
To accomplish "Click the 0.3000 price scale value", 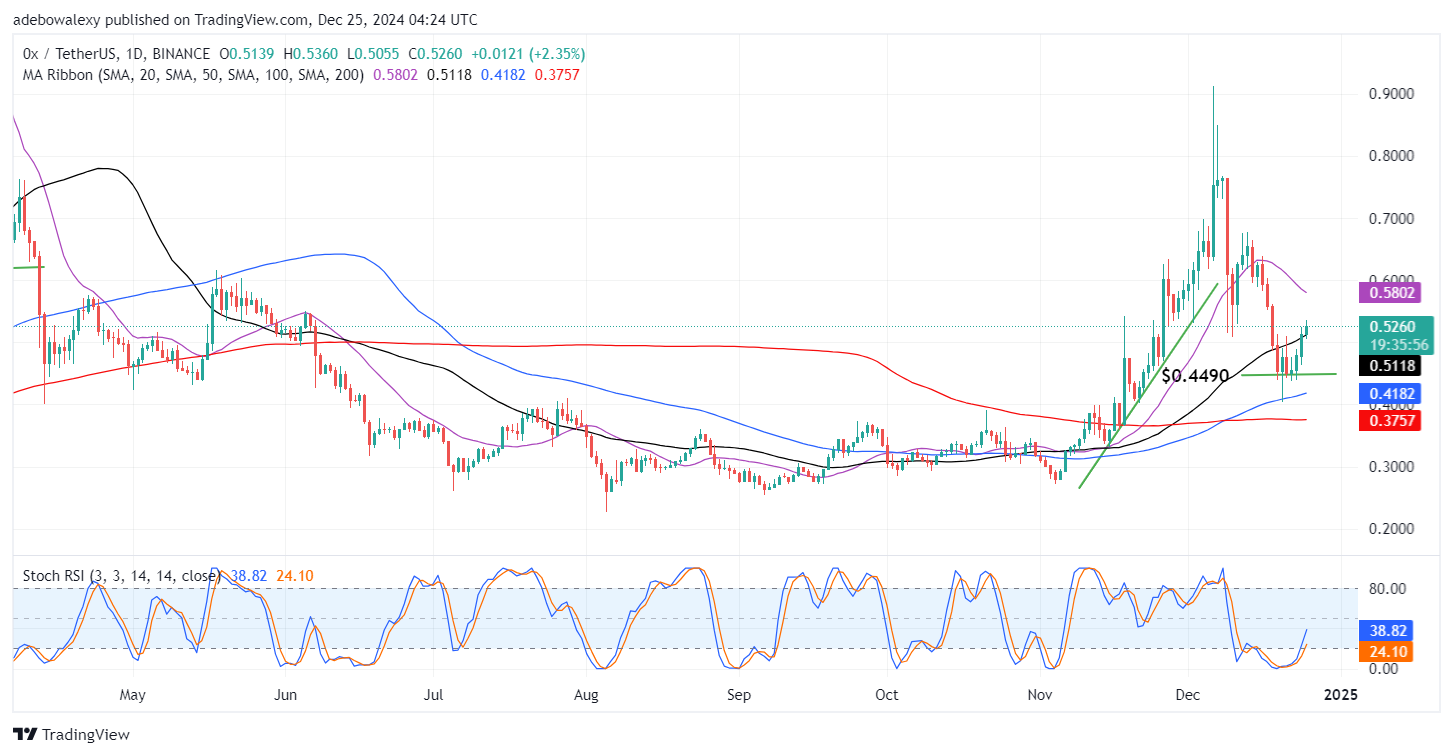I will tap(1391, 467).
